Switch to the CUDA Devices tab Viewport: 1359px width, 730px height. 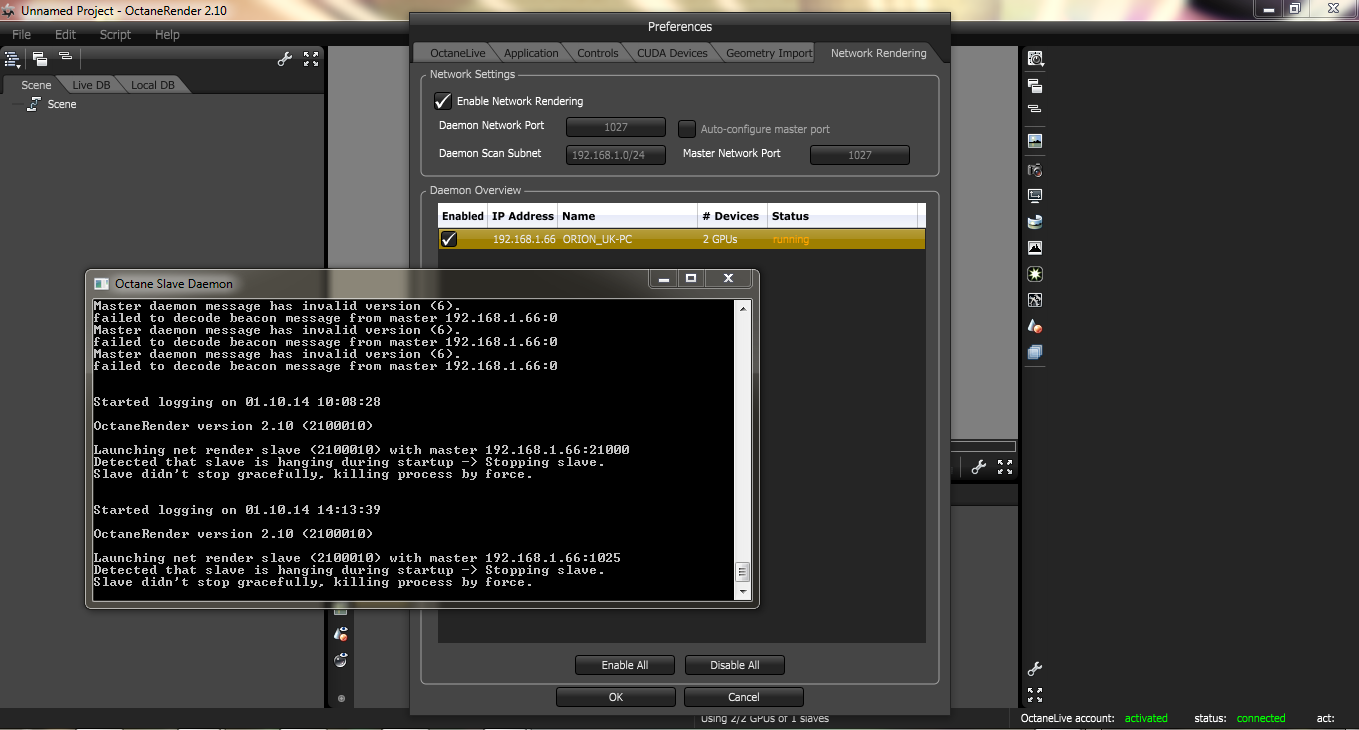pos(672,53)
